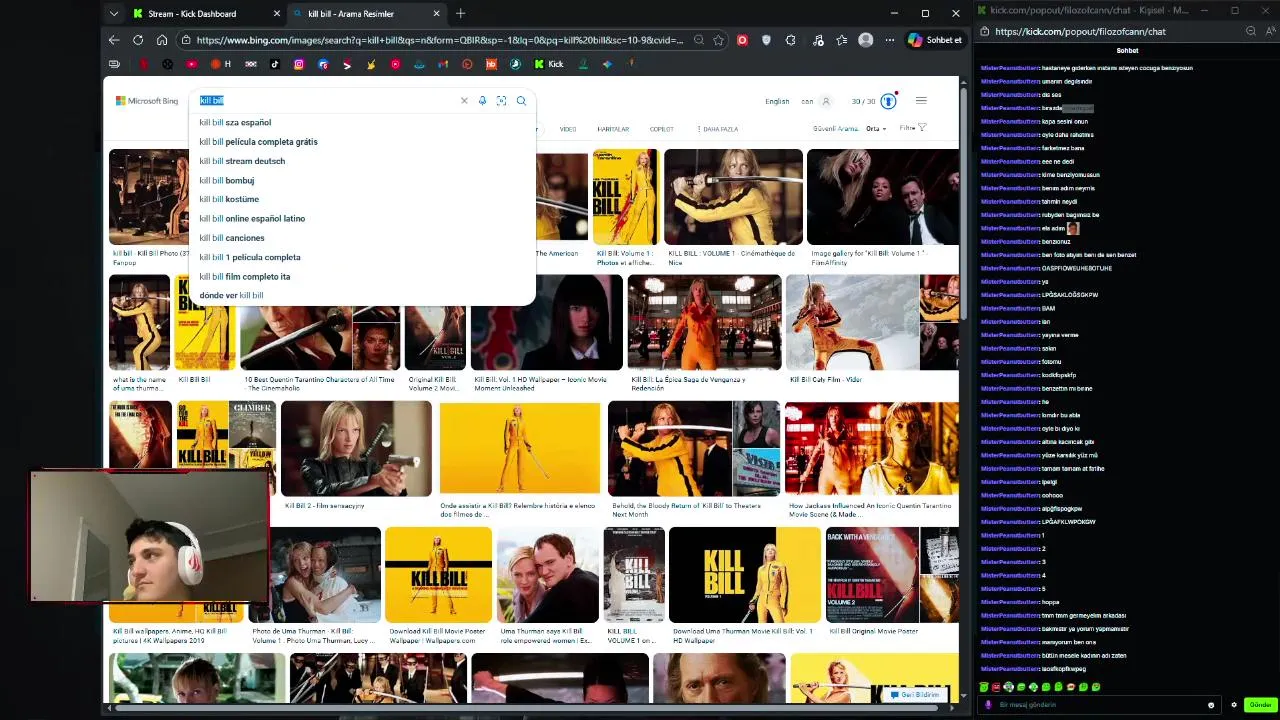Open tab search dropdown in browser
This screenshot has height=720, width=1280.
click(x=114, y=14)
